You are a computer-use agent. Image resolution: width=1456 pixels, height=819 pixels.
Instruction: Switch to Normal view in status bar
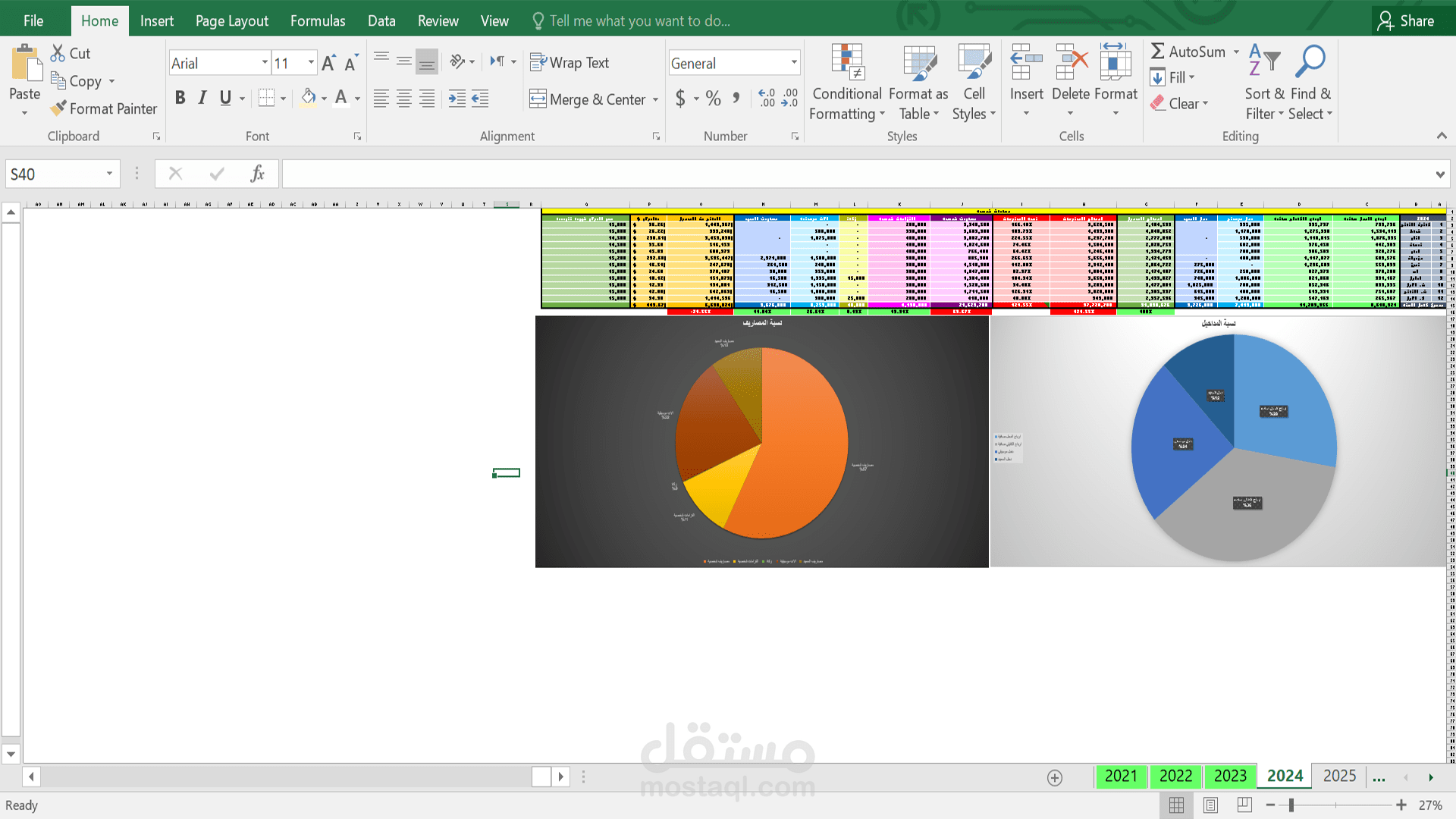coord(1176,805)
